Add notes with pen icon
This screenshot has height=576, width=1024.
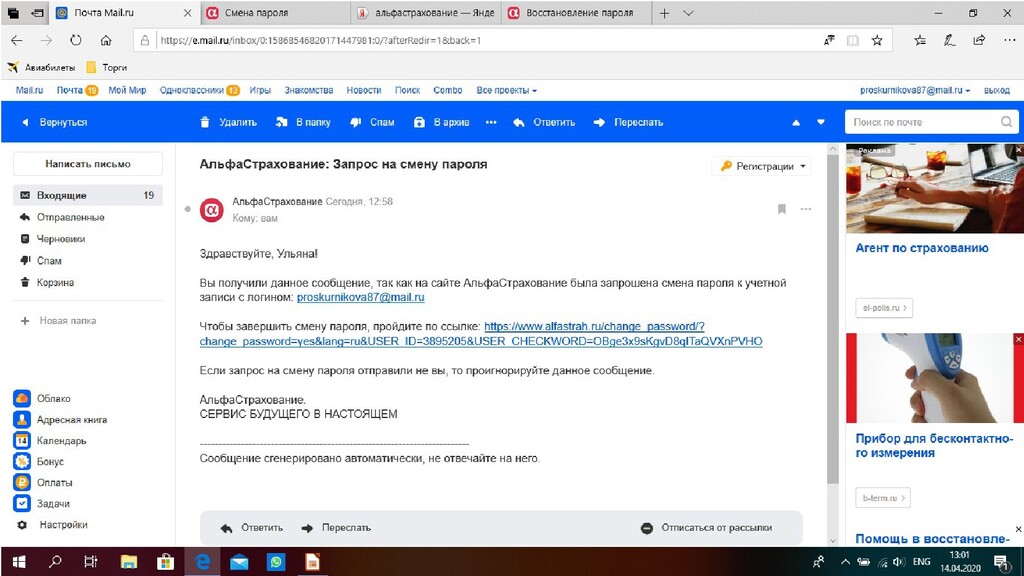(x=950, y=40)
